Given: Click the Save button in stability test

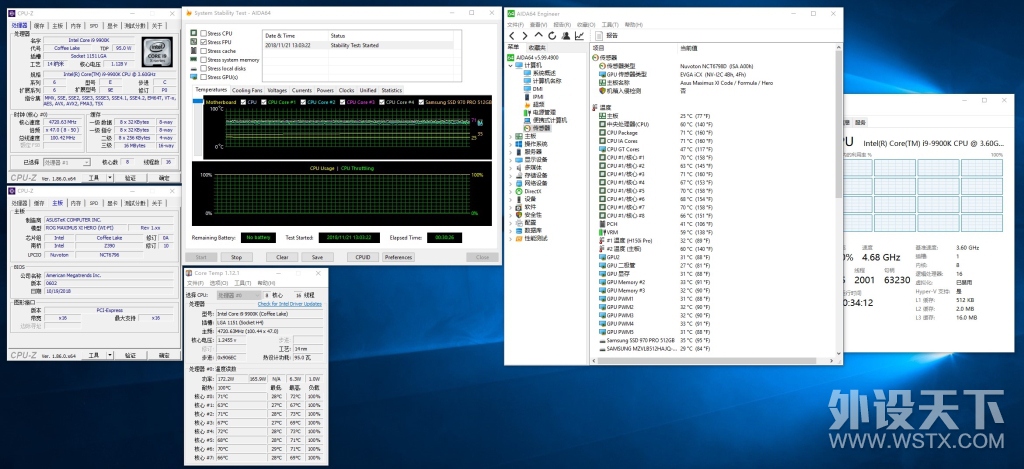Looking at the screenshot, I should pyautogui.click(x=317, y=257).
